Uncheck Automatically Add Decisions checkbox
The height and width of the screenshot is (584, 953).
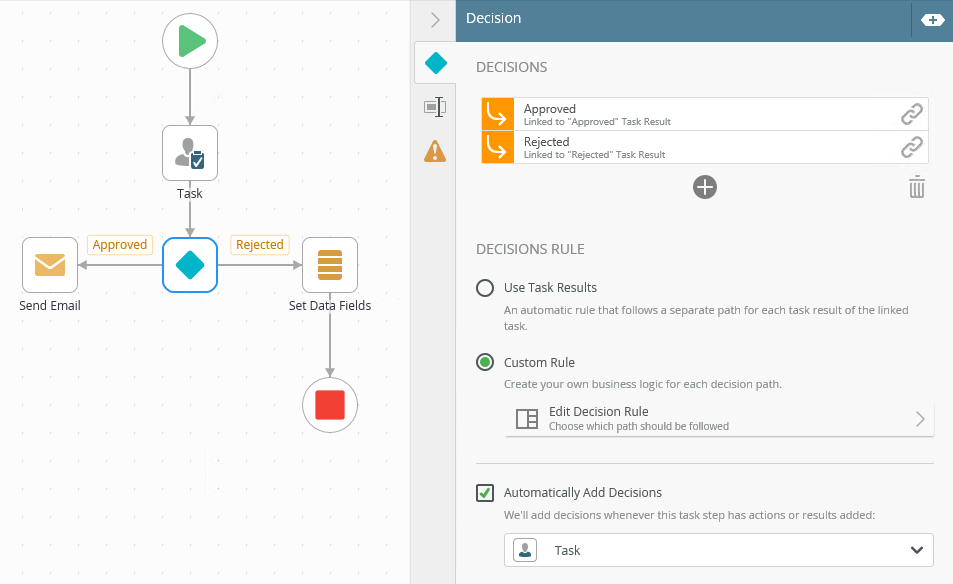point(485,493)
